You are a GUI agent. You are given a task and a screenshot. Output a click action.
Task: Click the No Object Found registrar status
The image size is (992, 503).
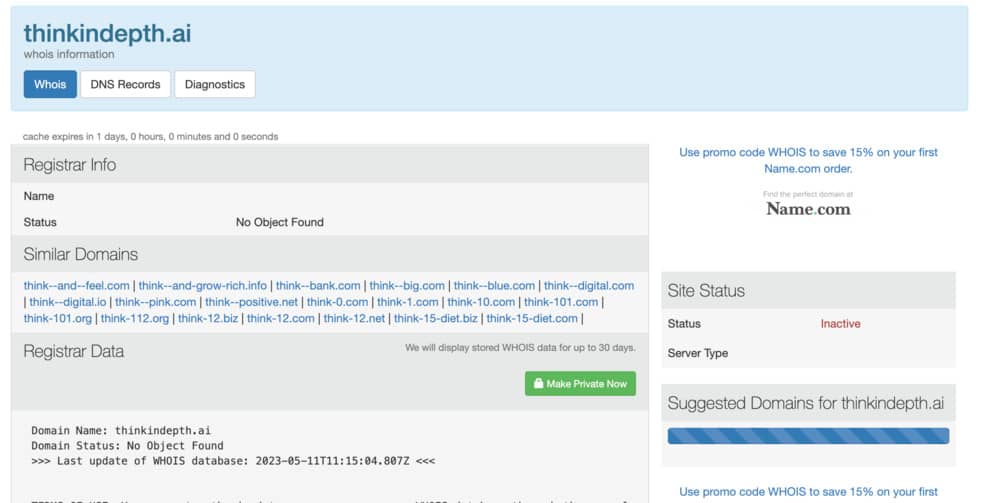click(280, 222)
